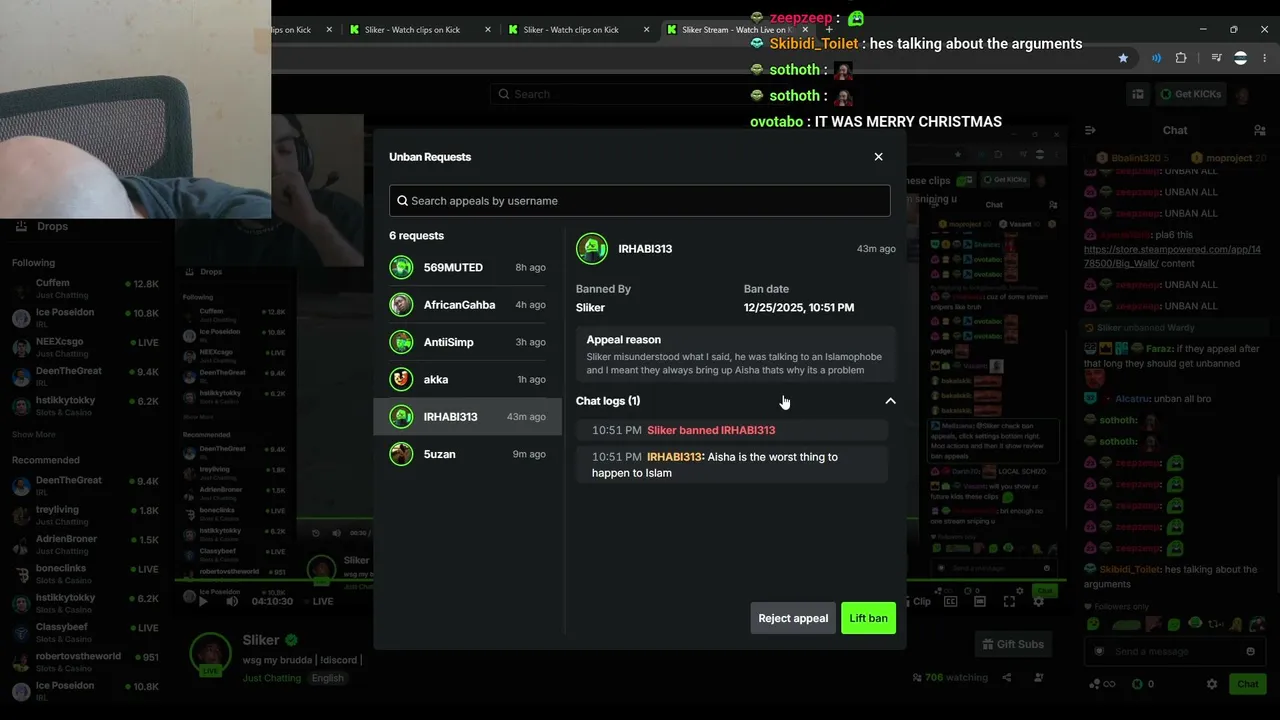This screenshot has width=1280, height=720.
Task: Click the 5uzan avatar icon
Action: point(401,454)
